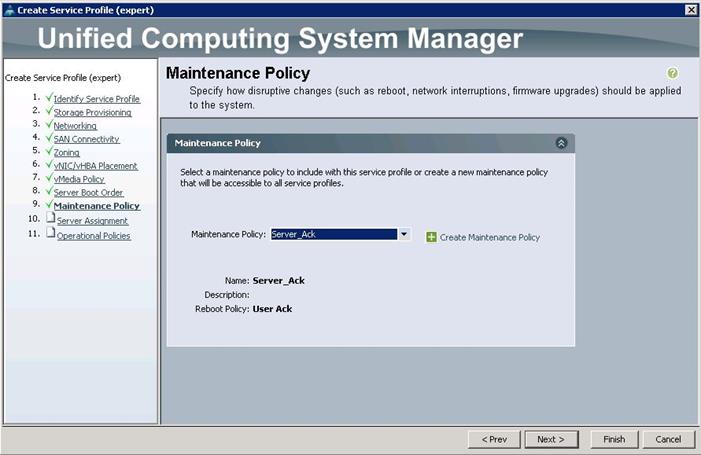This screenshot has width=701, height=455.
Task: Click the Description label
Action: (x=227, y=295)
